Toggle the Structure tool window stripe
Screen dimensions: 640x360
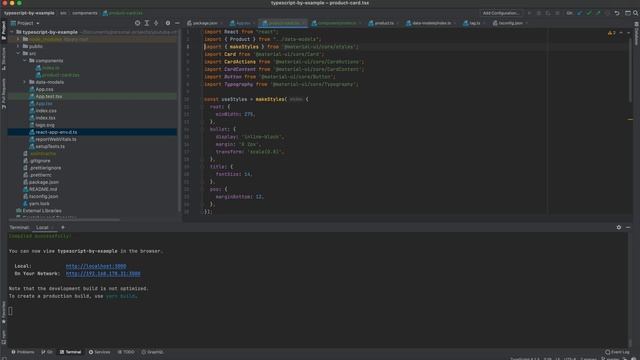tap(4, 58)
